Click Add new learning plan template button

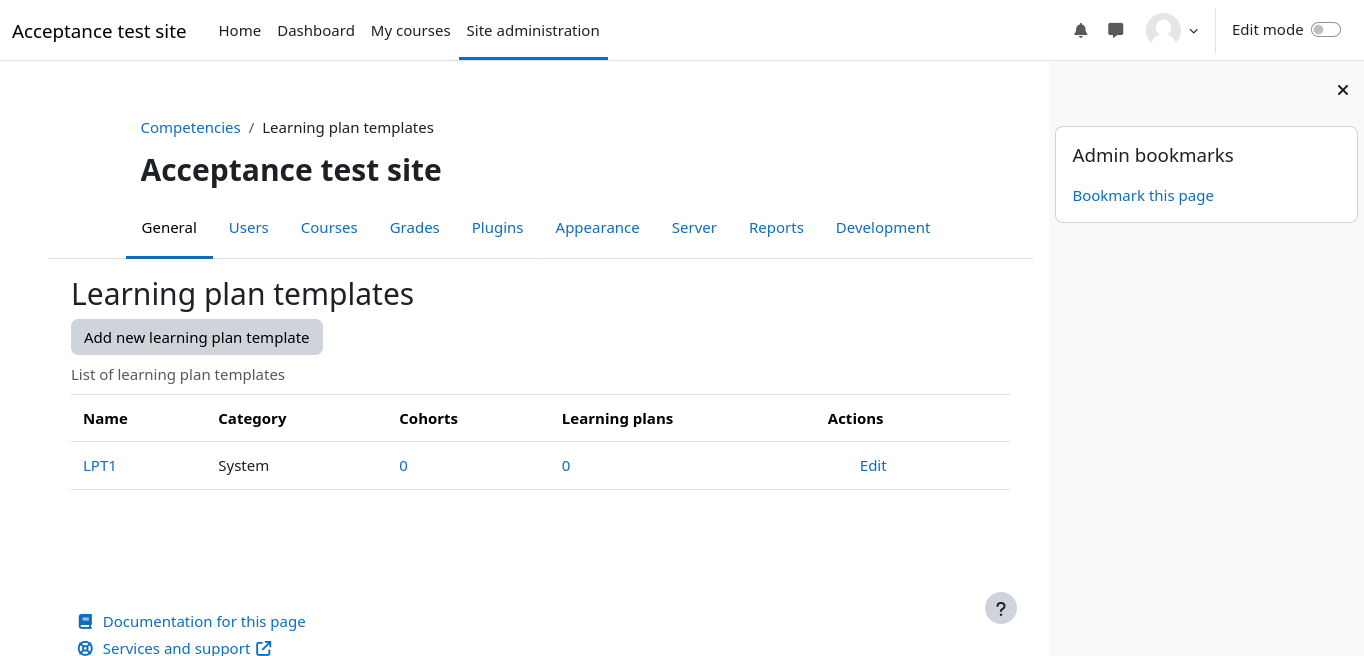click(x=197, y=338)
